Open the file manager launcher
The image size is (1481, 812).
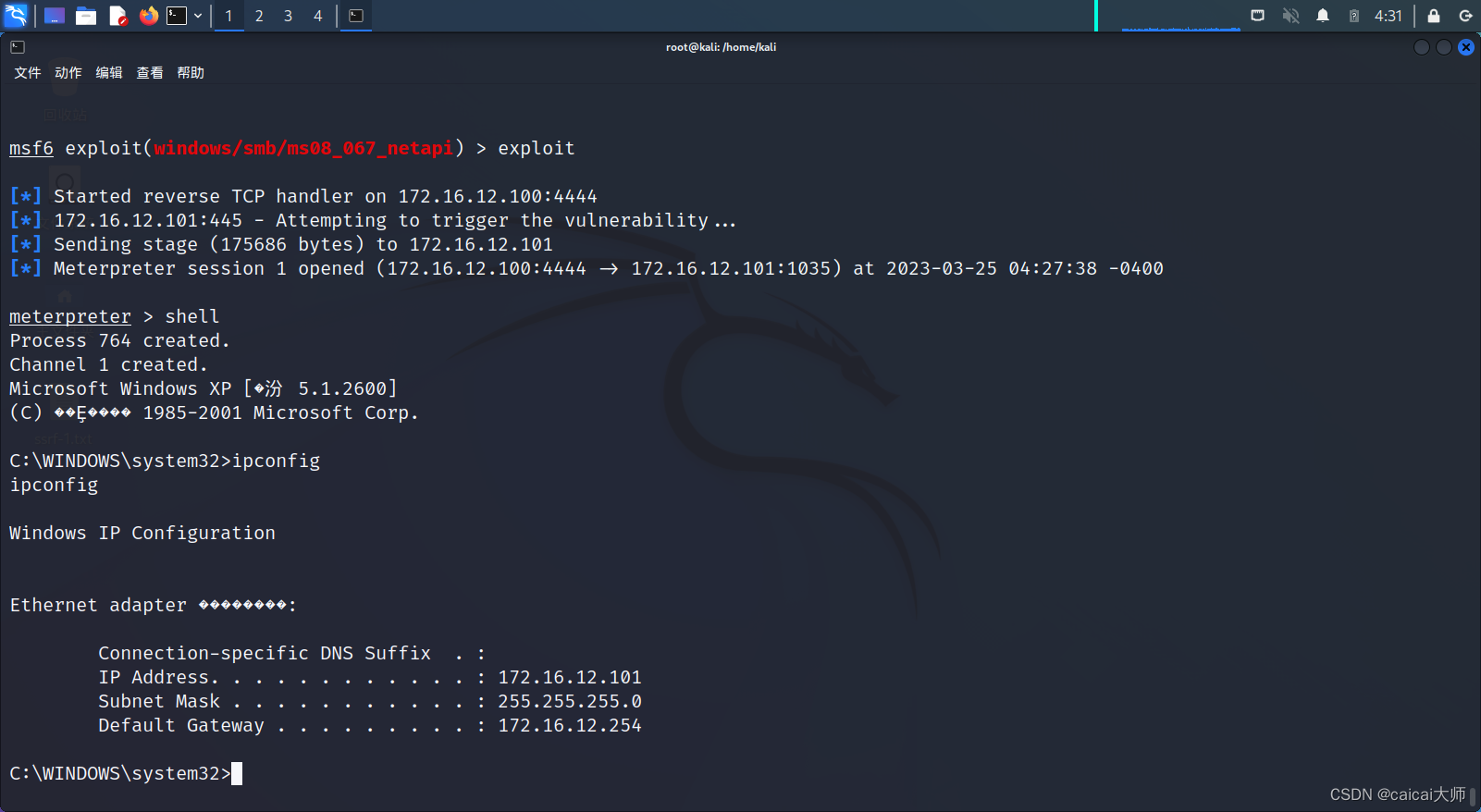(x=86, y=16)
